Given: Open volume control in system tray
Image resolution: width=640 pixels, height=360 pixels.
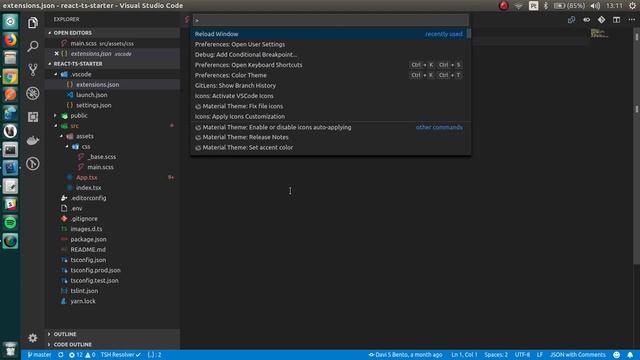Looking at the screenshot, I should click(595, 6).
